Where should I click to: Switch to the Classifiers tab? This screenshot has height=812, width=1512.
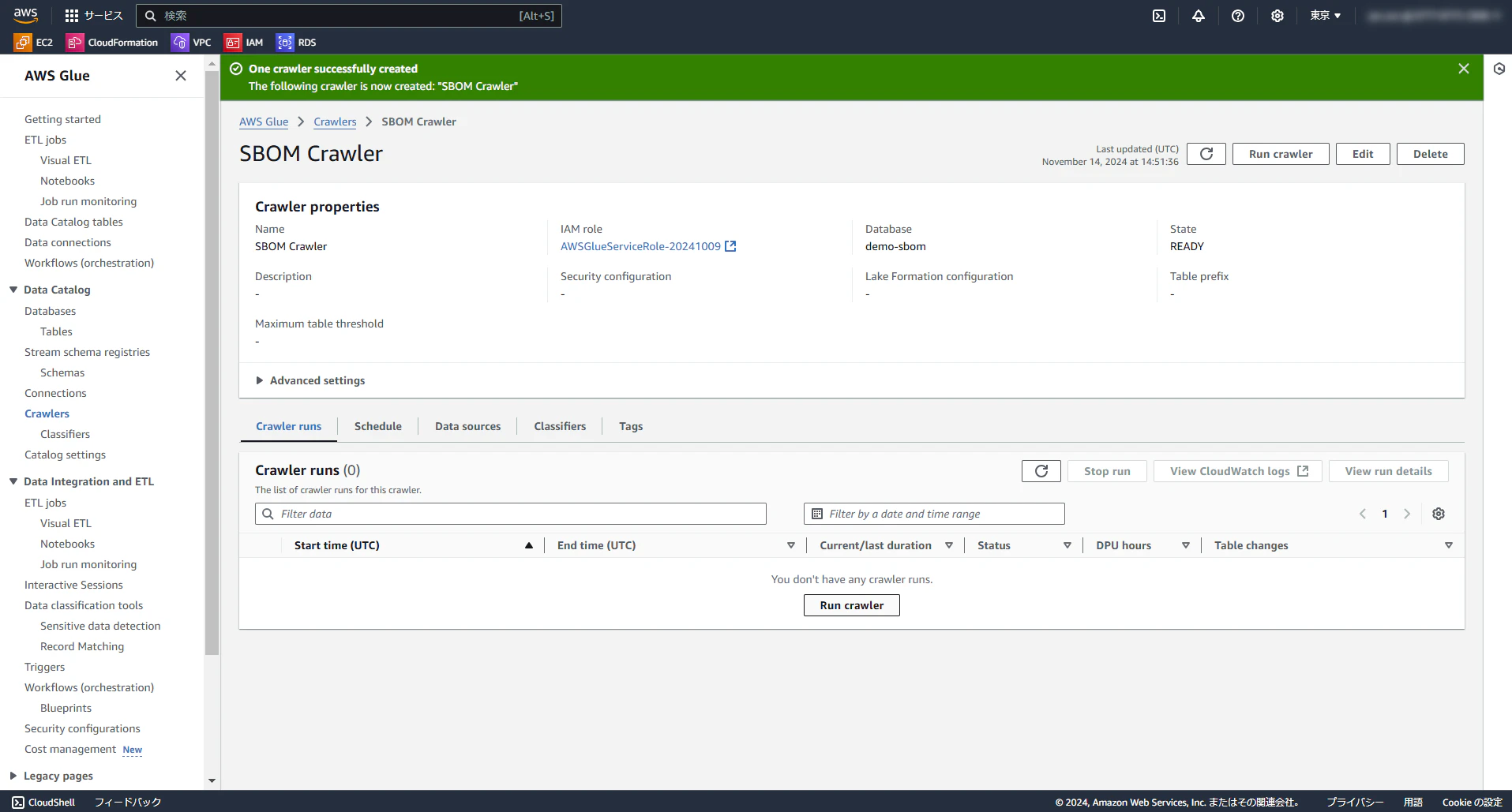(x=560, y=426)
